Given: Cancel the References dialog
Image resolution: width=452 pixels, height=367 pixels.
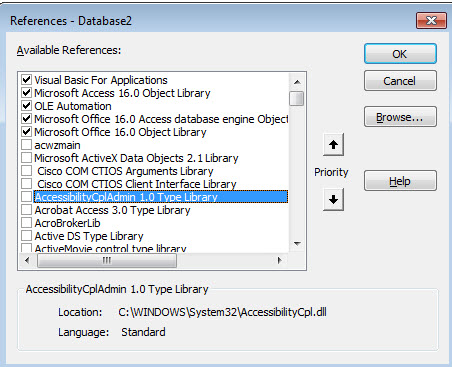Looking at the screenshot, I should (400, 81).
